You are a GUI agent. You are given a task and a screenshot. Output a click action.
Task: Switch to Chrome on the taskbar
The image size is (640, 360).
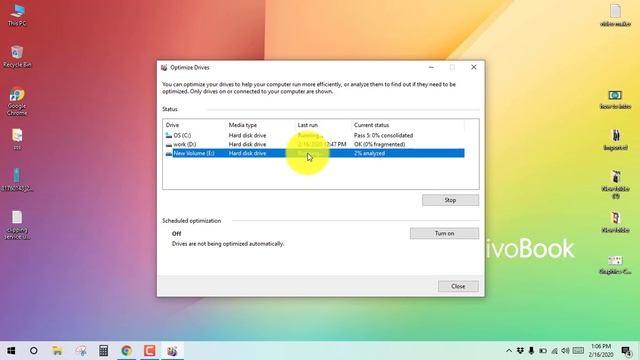(x=127, y=351)
